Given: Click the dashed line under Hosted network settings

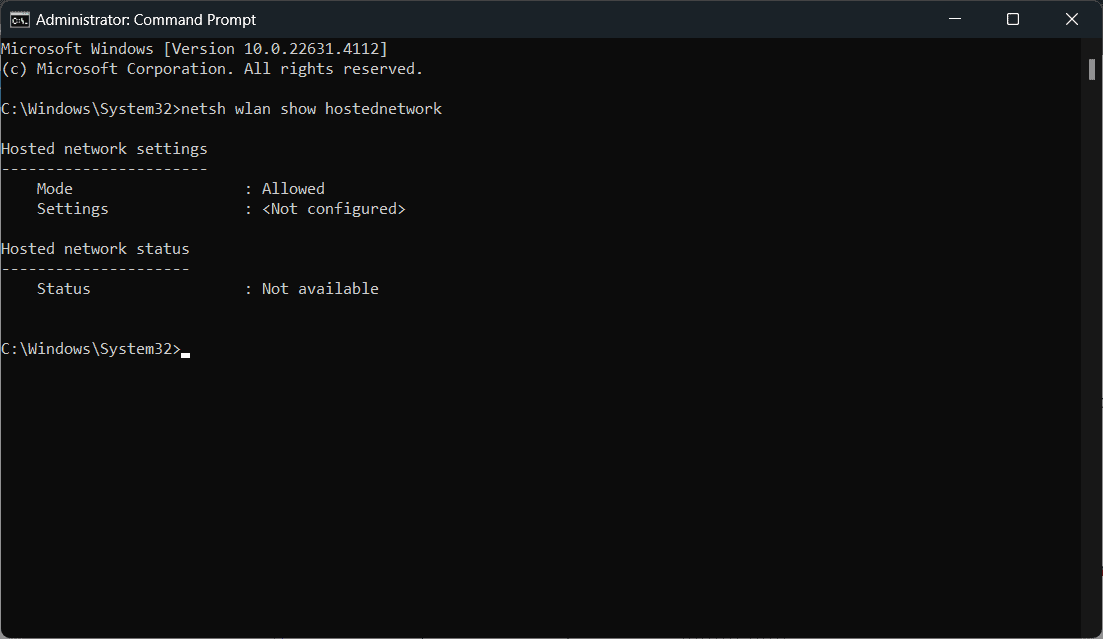Looking at the screenshot, I should click(104, 169).
